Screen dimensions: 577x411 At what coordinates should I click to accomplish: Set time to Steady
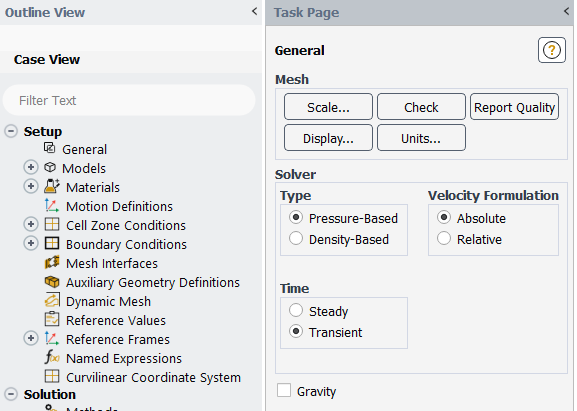(296, 311)
